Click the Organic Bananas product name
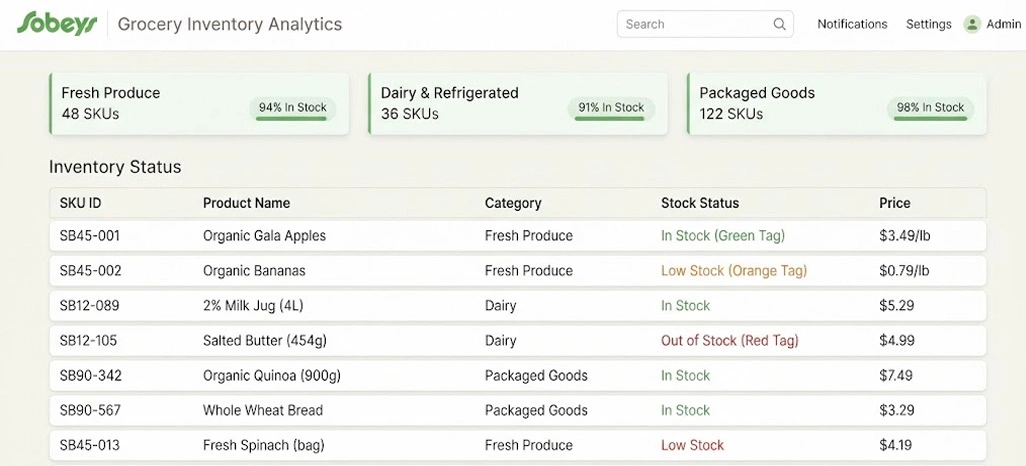This screenshot has height=466, width=1026. pyautogui.click(x=254, y=270)
